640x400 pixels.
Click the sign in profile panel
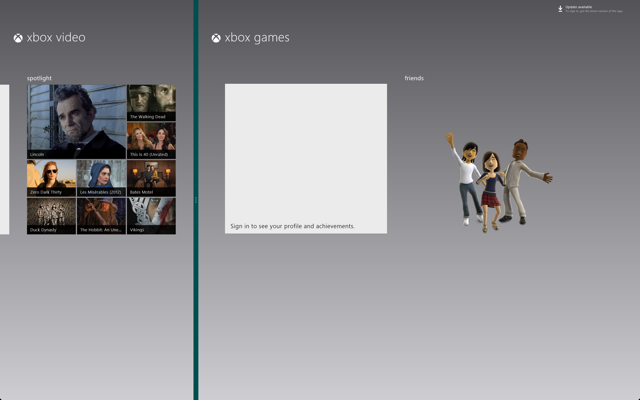(x=306, y=159)
